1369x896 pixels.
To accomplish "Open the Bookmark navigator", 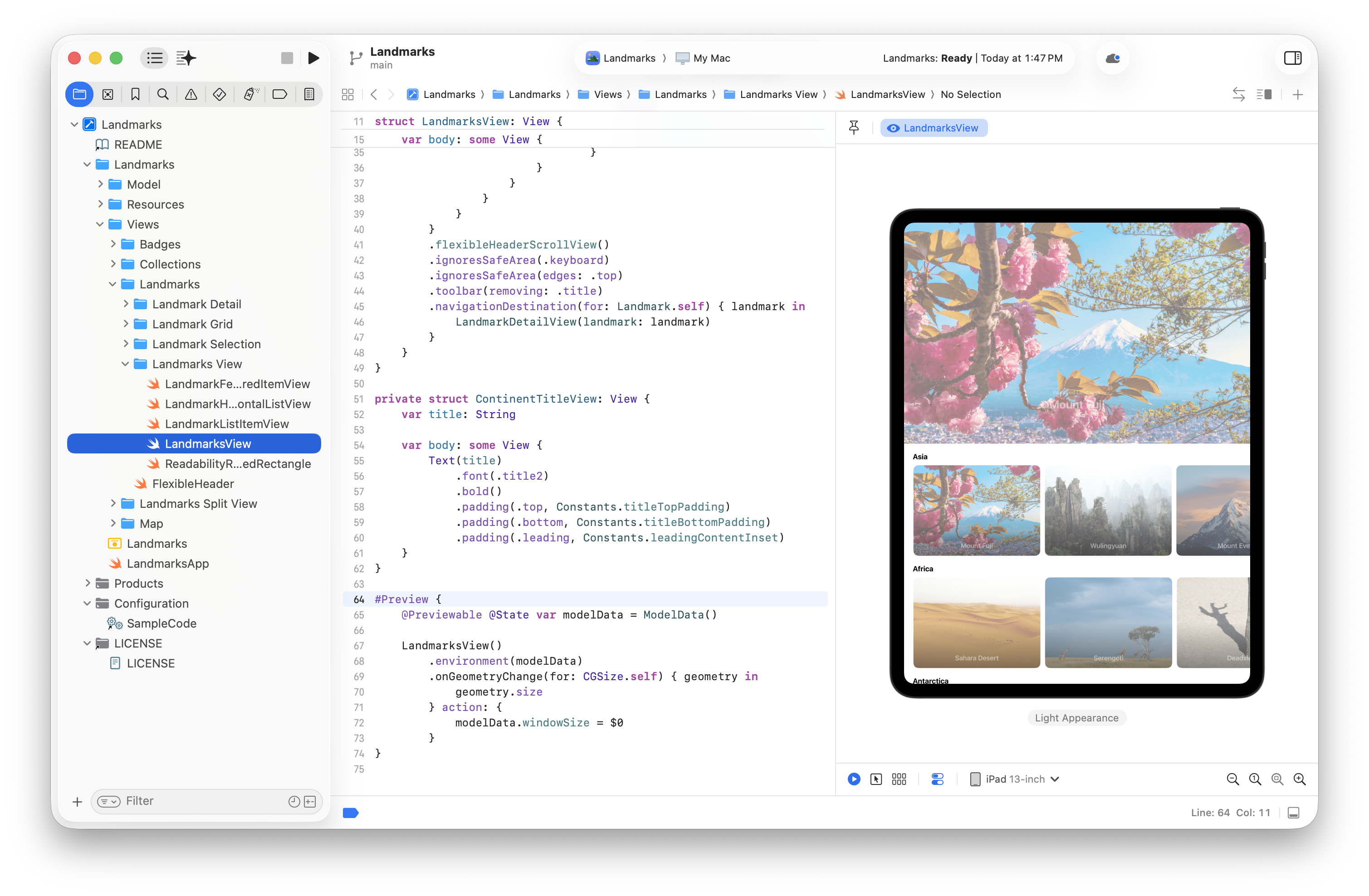I will 135,94.
